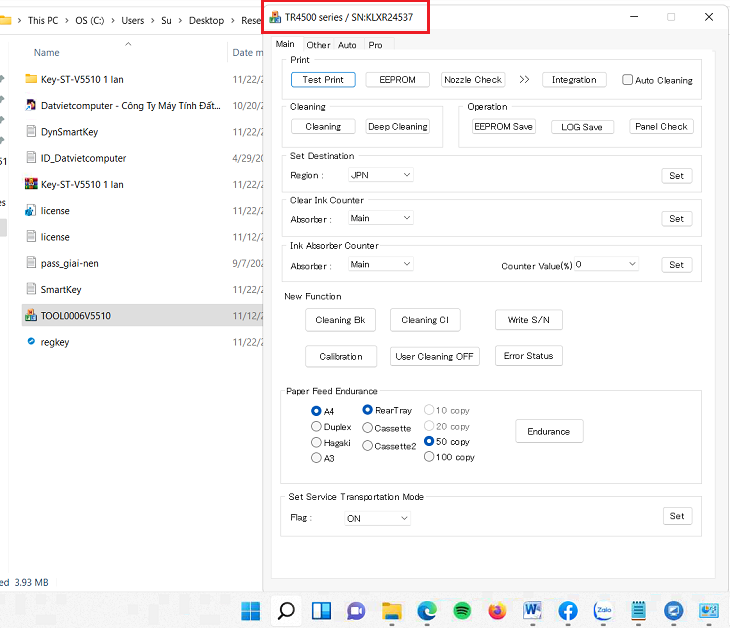The height and width of the screenshot is (628, 730).
Task: Click the TR4500 service tool title icon
Action: pyautogui.click(x=275, y=17)
